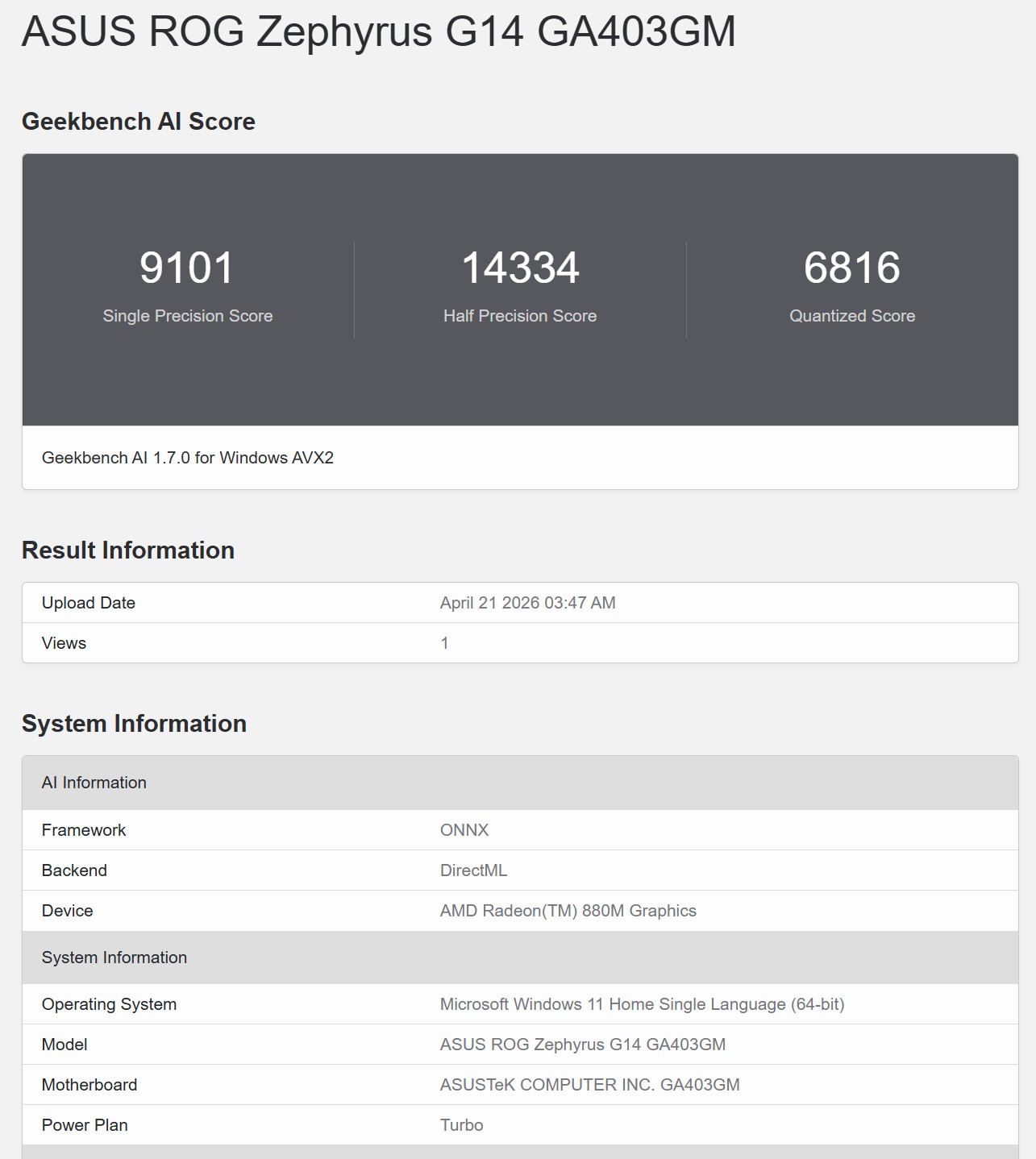Viewport: 1036px width, 1159px height.
Task: Select Microsoft Windows 11 Home Single Language value
Action: [643, 1004]
